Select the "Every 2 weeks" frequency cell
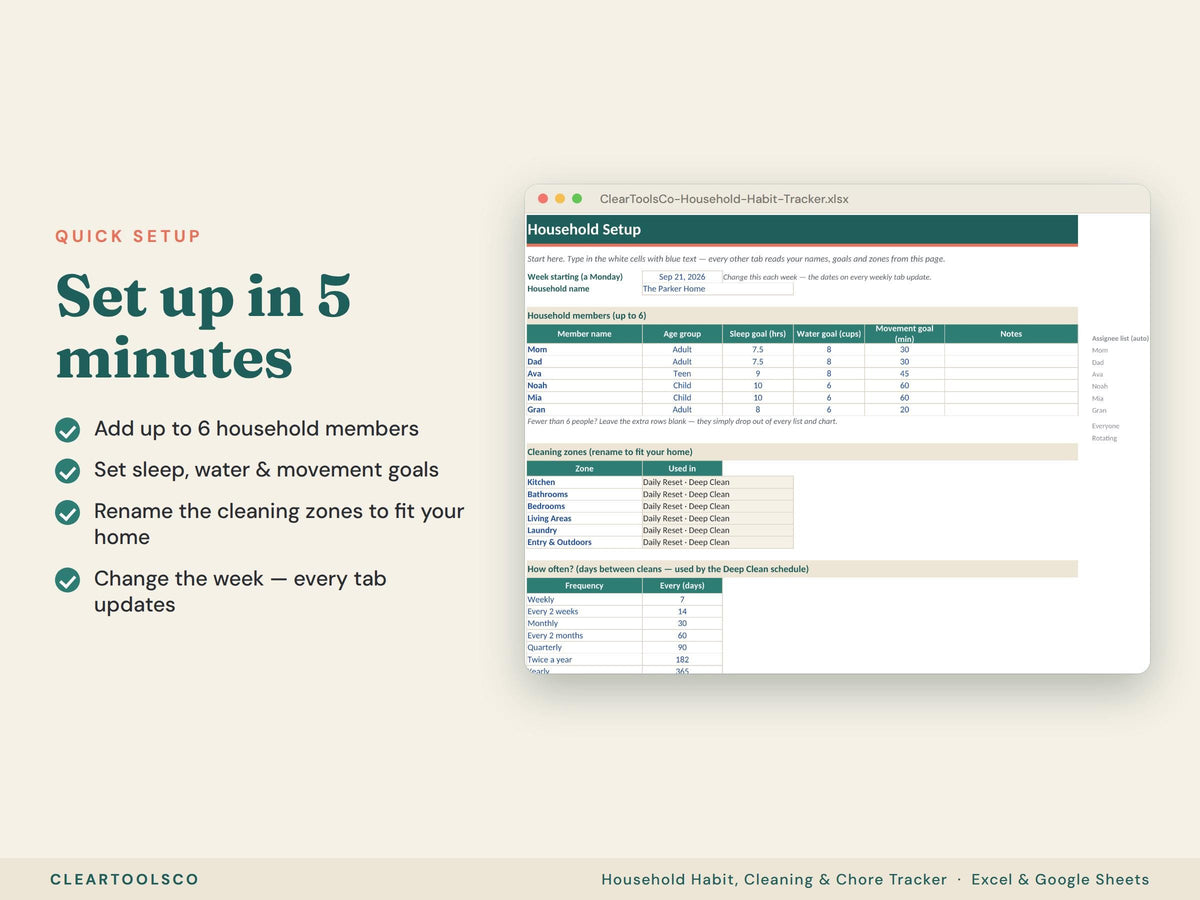This screenshot has height=900, width=1200. point(584,612)
